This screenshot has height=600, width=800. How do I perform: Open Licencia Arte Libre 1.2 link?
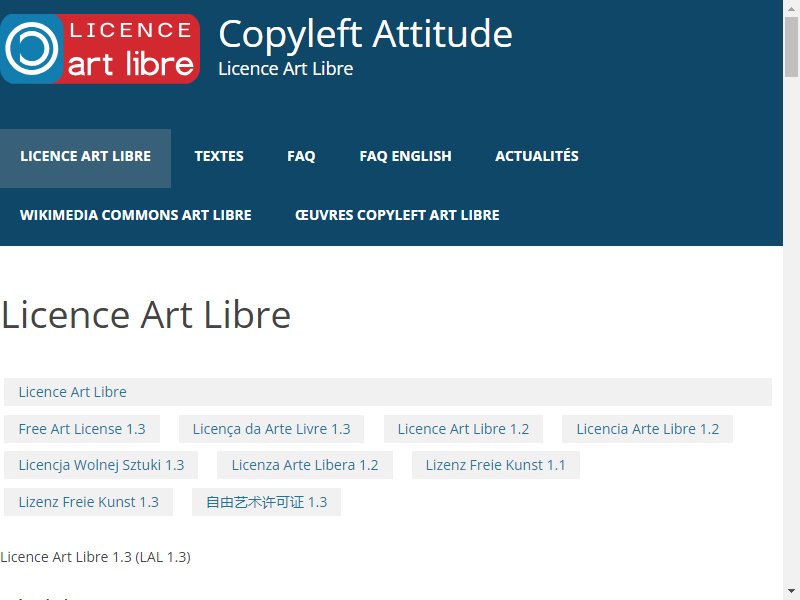click(x=647, y=429)
